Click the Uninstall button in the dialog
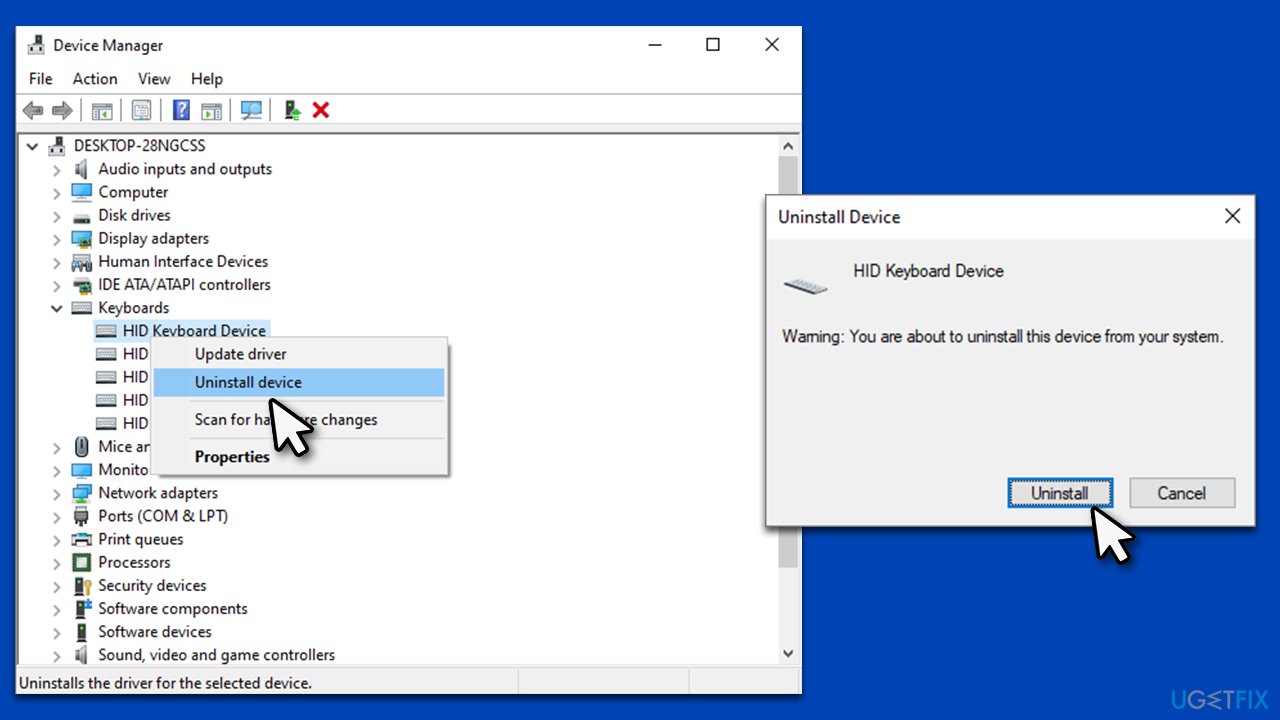 (1060, 492)
